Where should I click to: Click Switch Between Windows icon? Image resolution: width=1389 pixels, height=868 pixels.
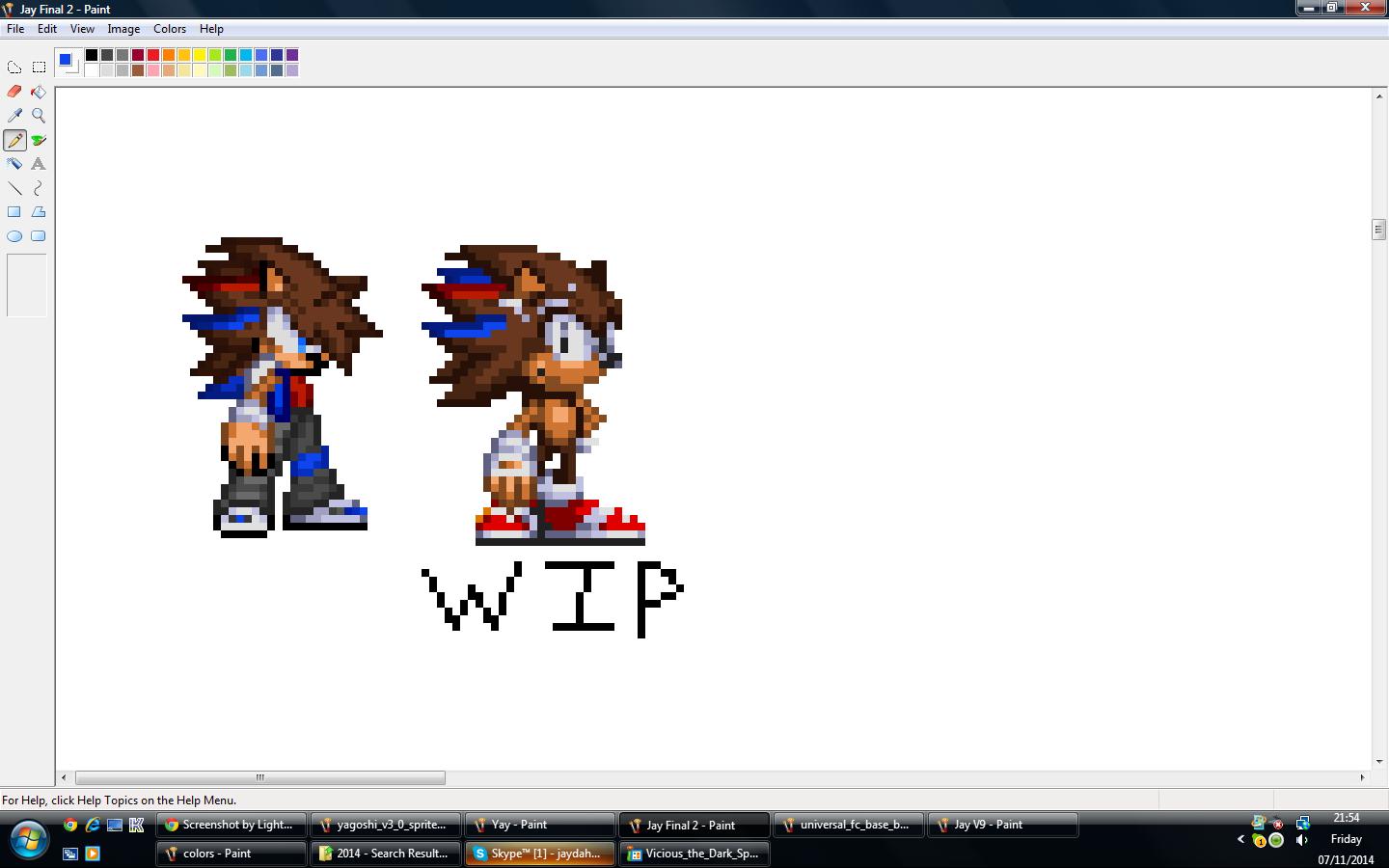pyautogui.click(x=70, y=854)
